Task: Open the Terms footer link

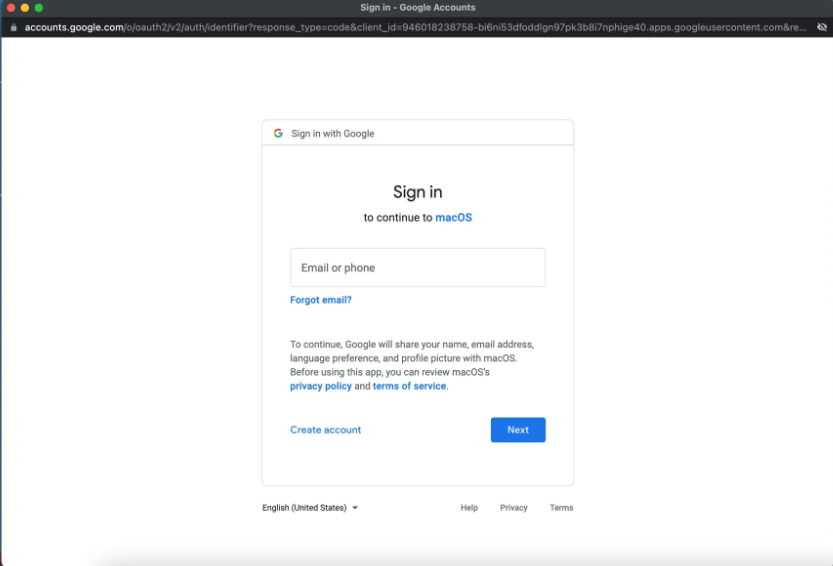Action: pos(562,508)
